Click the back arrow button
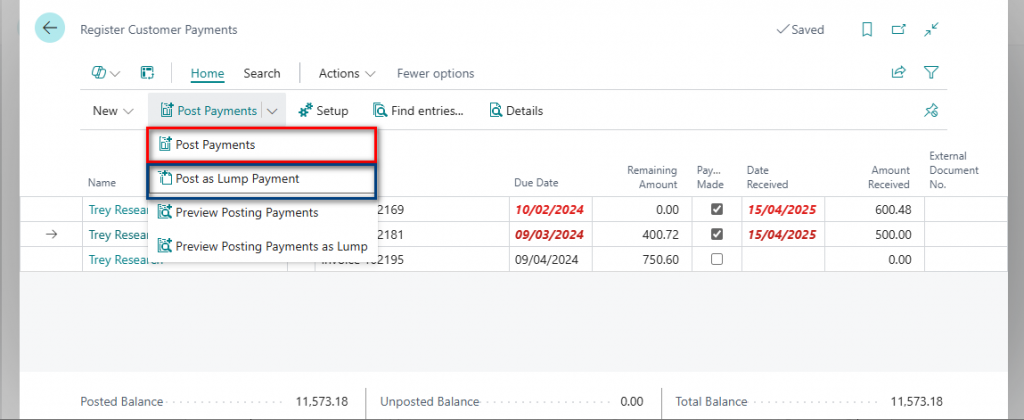This screenshot has height=420, width=1024. (49, 29)
